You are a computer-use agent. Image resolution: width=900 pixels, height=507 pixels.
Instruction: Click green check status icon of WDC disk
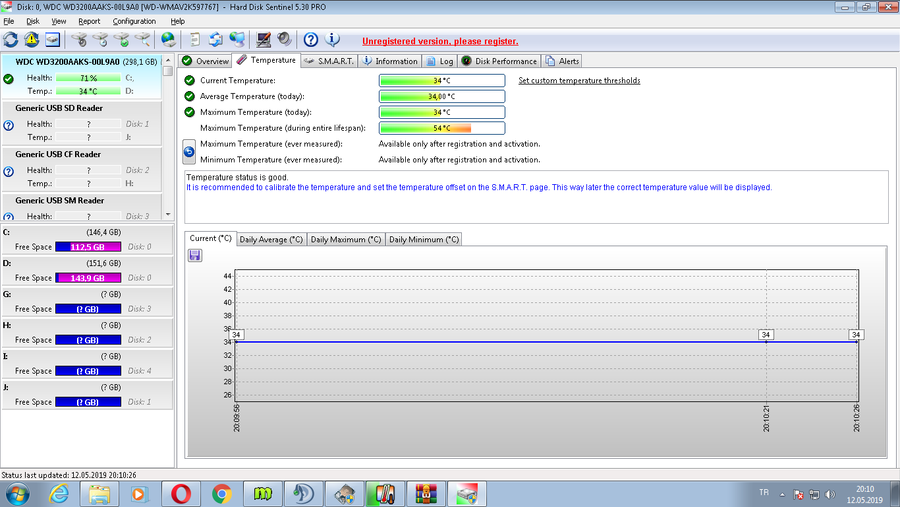9,79
